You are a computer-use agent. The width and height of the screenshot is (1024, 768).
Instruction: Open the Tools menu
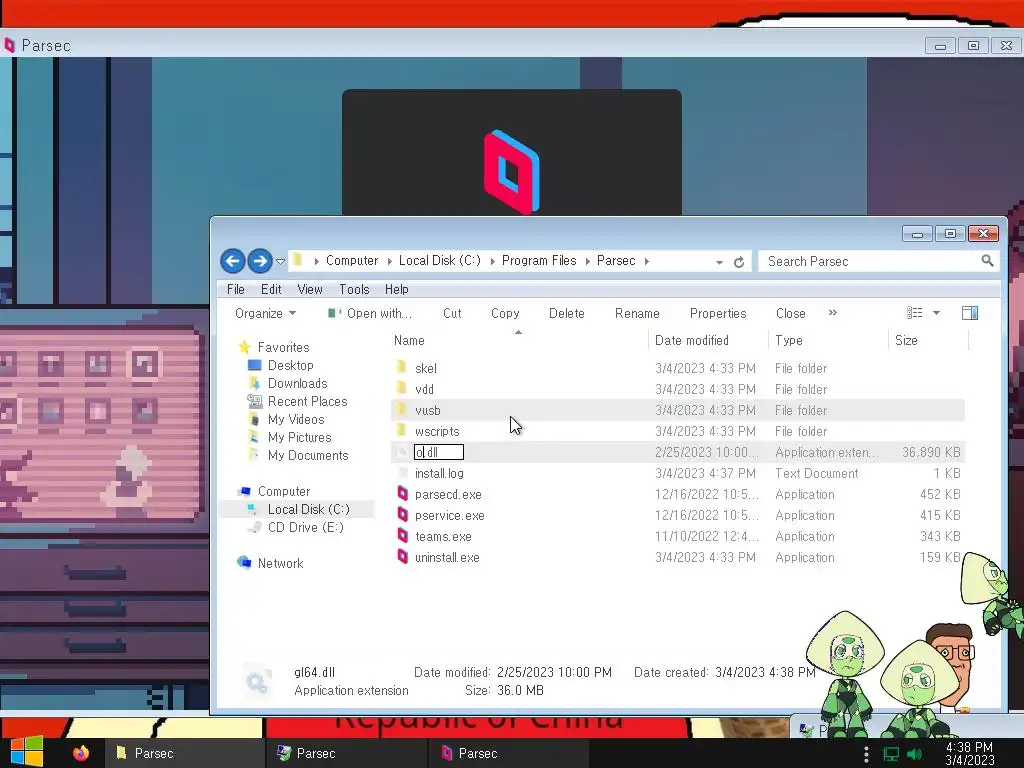click(x=354, y=289)
